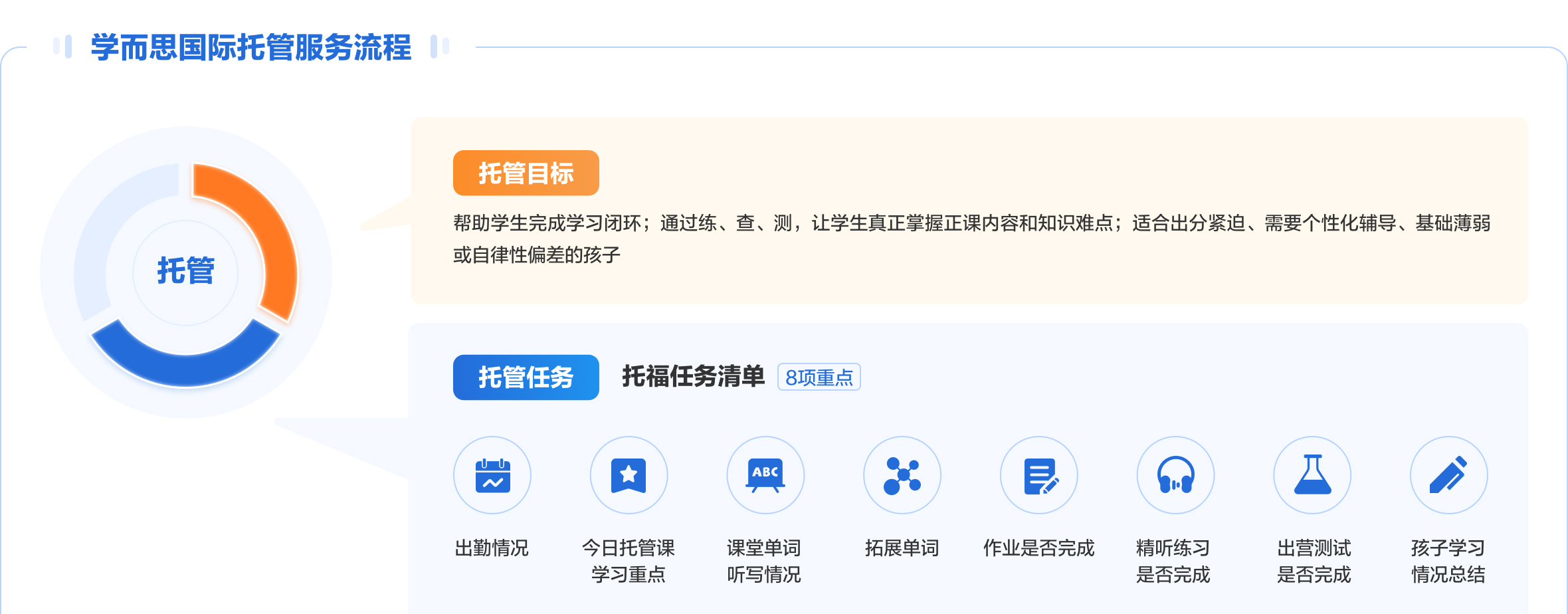Select the star bookmark icon
The image size is (1568, 614).
(x=629, y=475)
